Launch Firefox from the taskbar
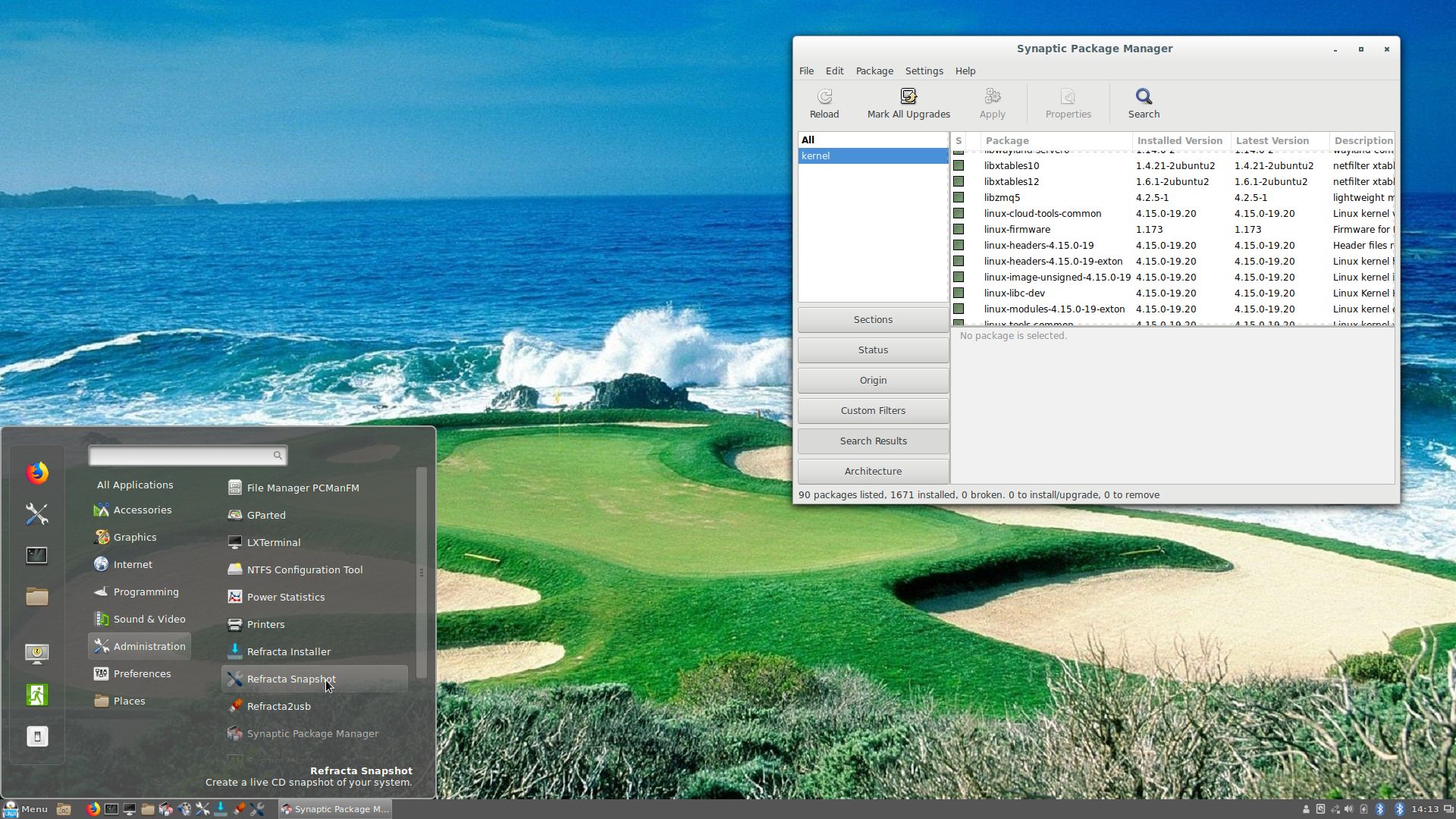Image resolution: width=1456 pixels, height=819 pixels. click(93, 809)
